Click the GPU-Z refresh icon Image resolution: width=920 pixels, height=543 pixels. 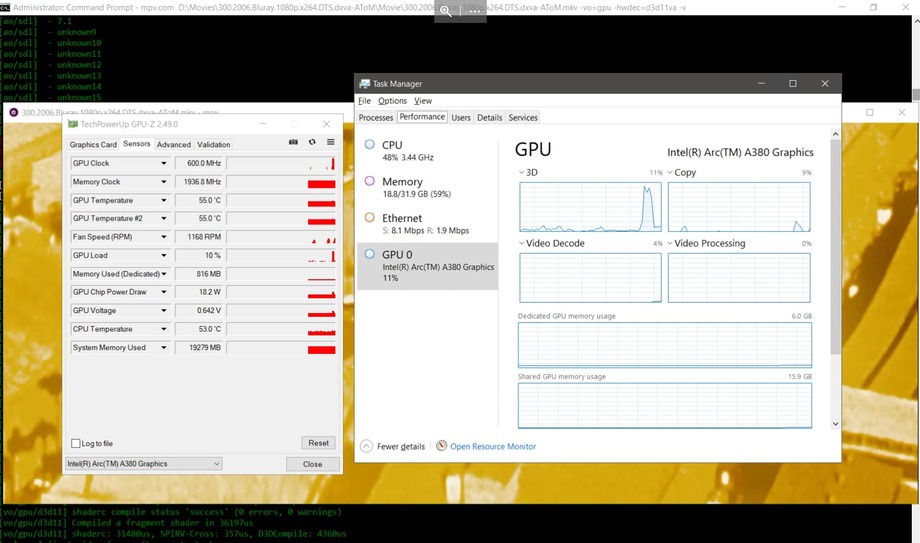coord(312,142)
